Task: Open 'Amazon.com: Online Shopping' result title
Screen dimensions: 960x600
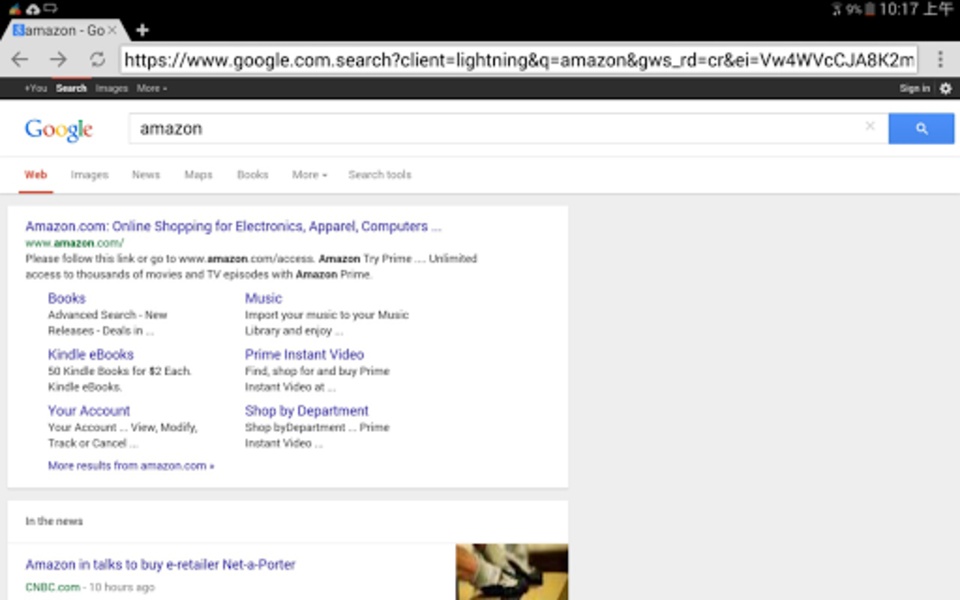Action: (x=233, y=226)
